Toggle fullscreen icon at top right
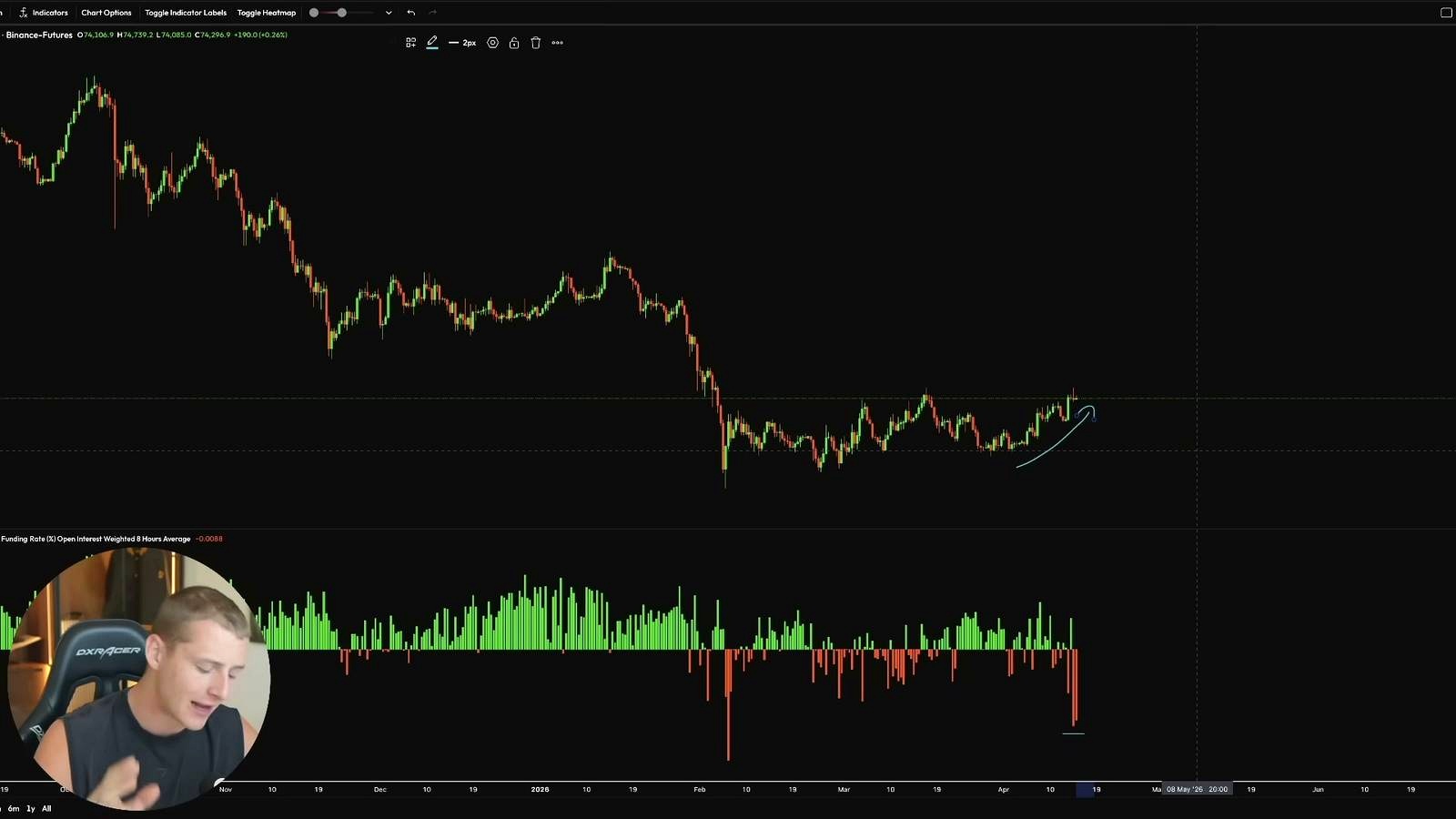This screenshot has height=819, width=1456. [1446, 13]
